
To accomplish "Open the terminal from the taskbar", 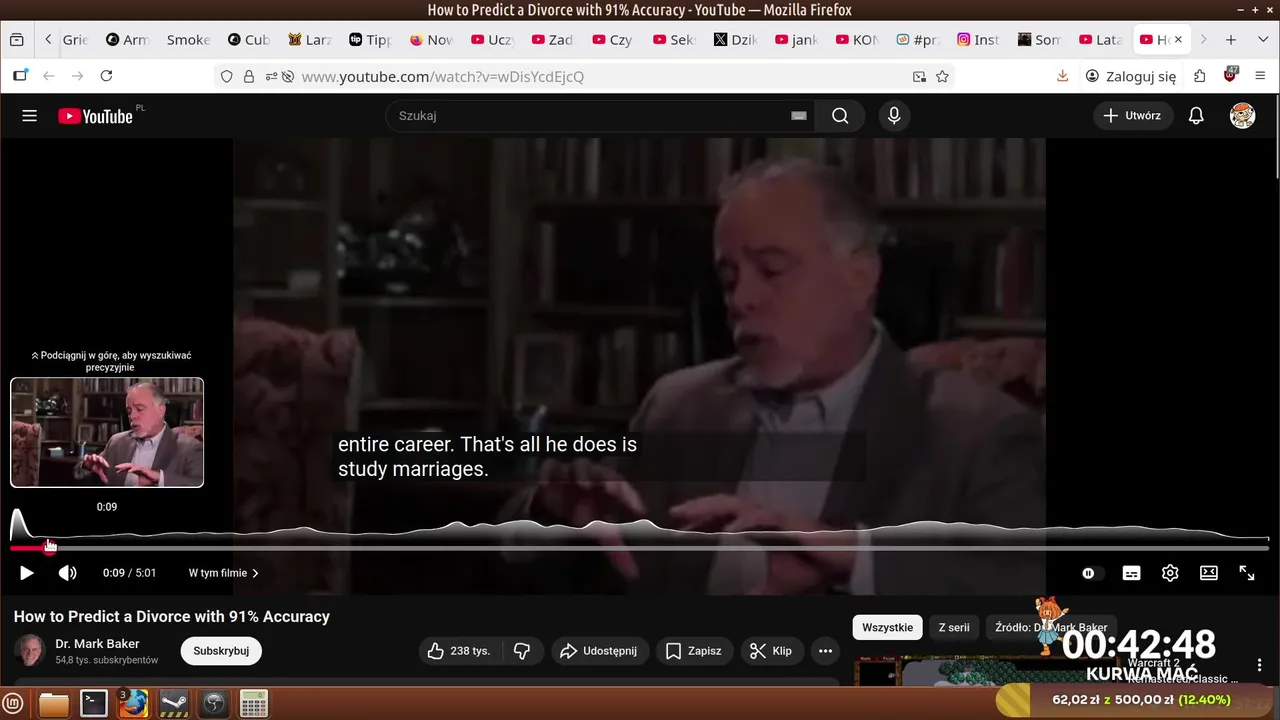I will click(94, 704).
